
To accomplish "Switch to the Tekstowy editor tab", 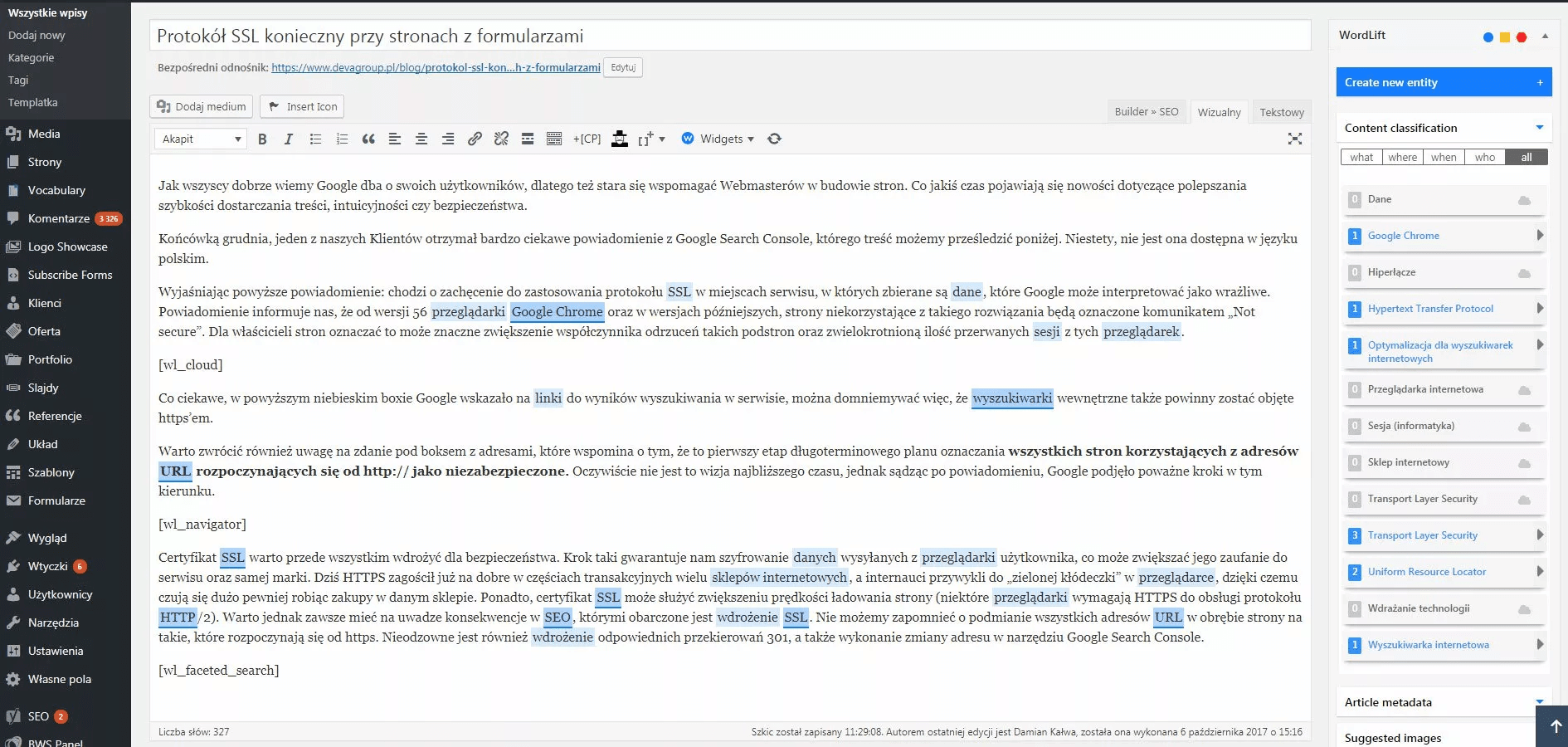I will [x=1281, y=112].
